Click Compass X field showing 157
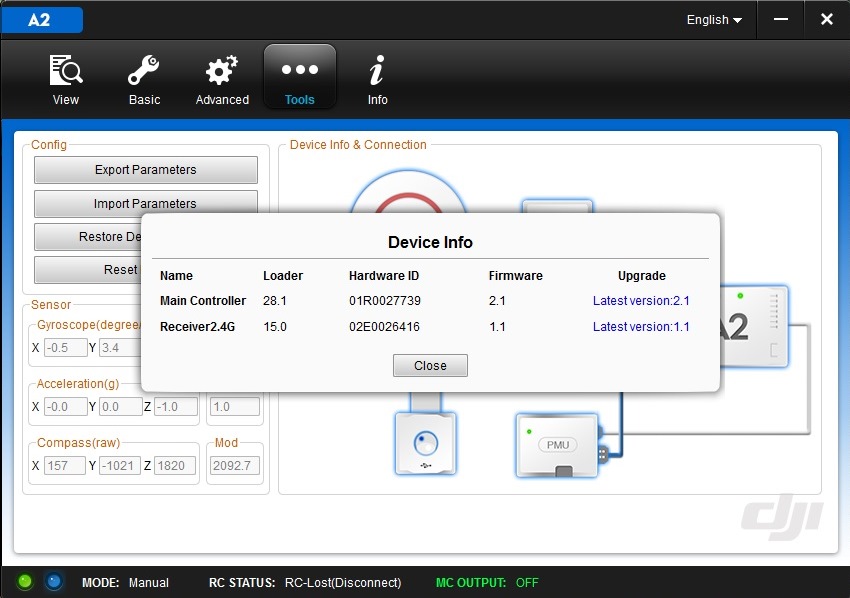Viewport: 850px width, 598px height. point(65,466)
